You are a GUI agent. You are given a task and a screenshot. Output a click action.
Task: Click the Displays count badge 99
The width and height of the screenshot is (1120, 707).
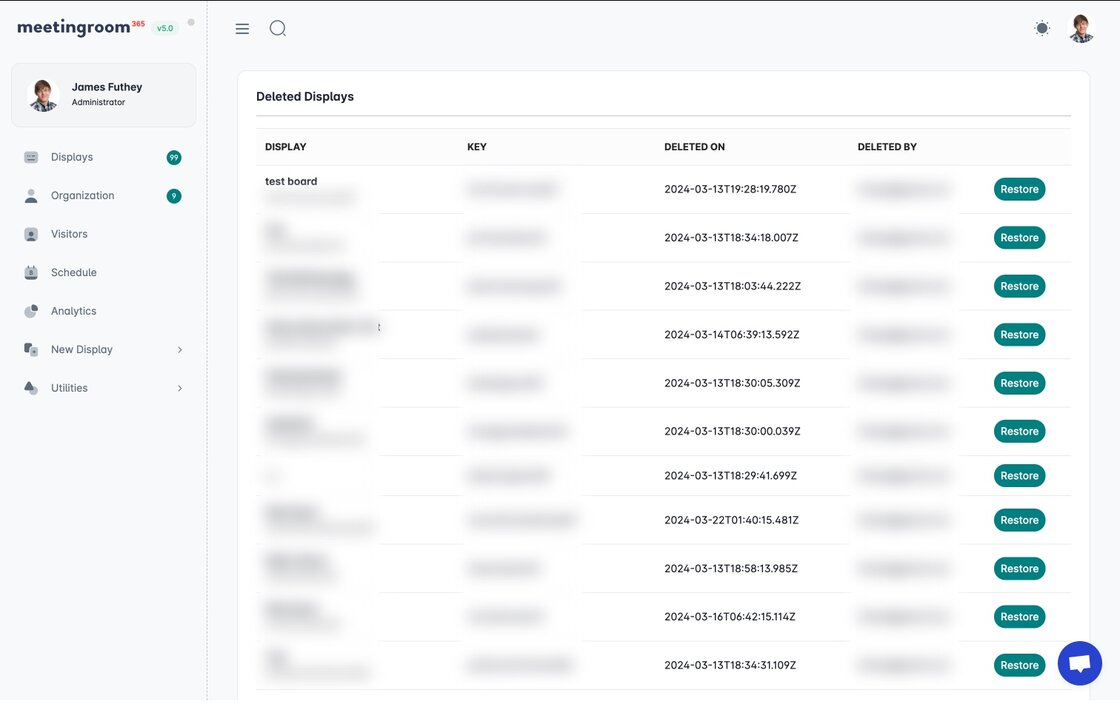(x=174, y=158)
